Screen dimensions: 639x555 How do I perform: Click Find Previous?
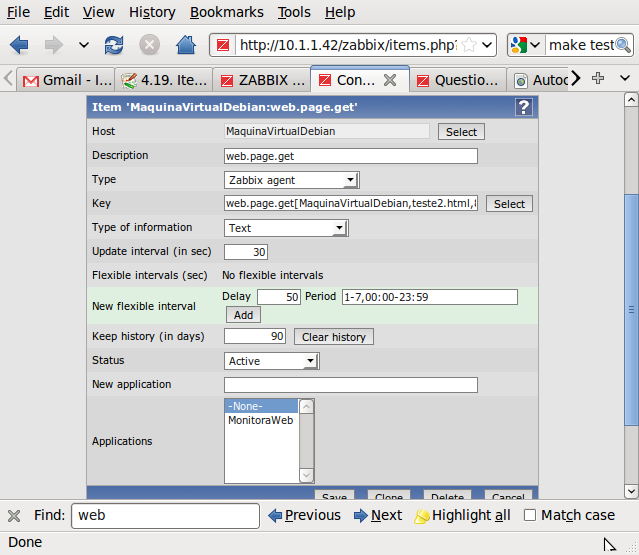304,515
